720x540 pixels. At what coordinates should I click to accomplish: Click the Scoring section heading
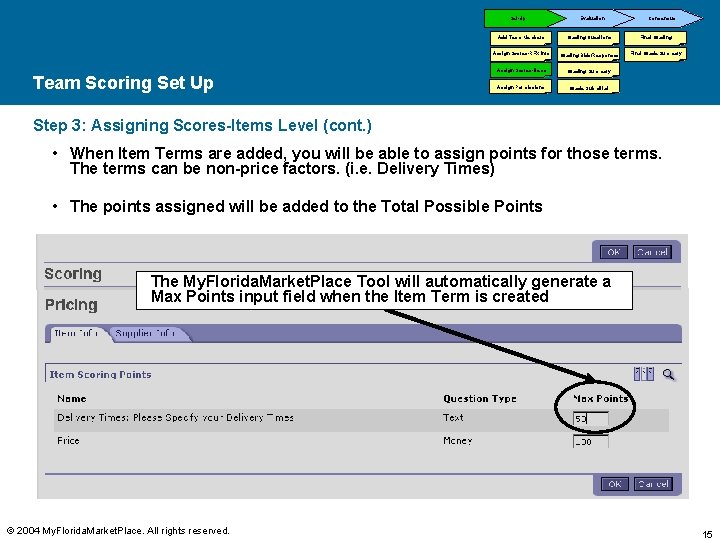pos(73,274)
